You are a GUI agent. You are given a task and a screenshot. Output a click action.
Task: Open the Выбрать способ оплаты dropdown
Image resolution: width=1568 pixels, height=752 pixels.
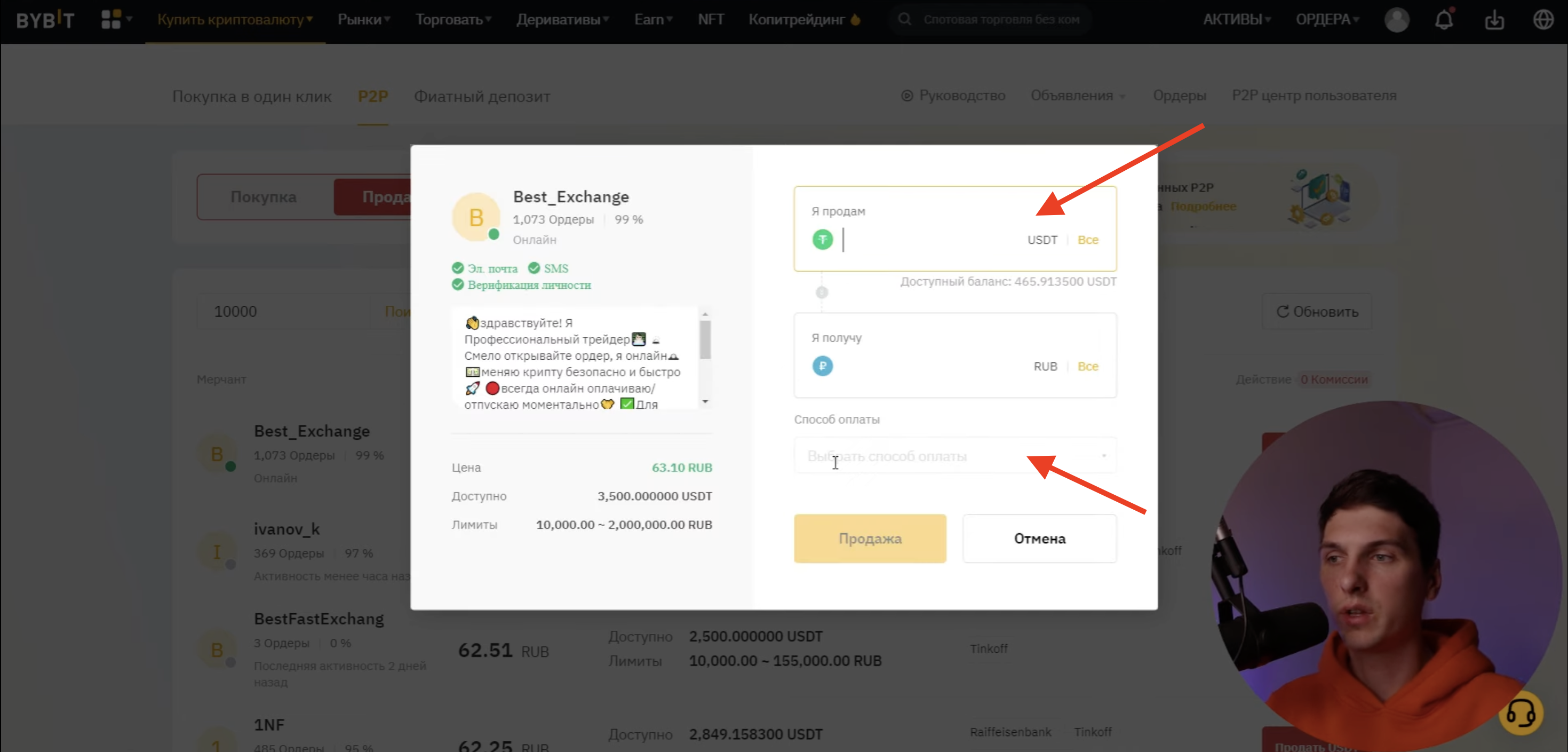(955, 455)
